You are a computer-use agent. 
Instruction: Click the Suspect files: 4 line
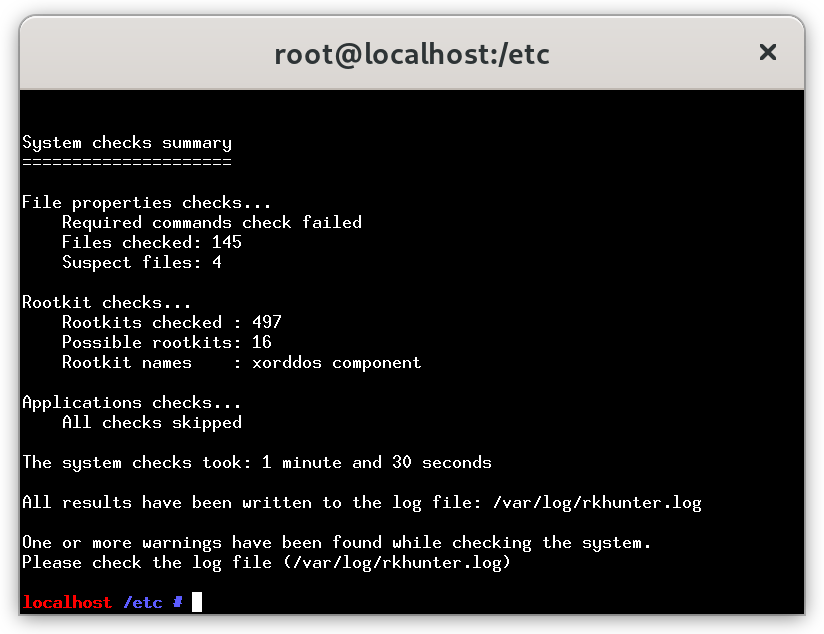tap(142, 262)
